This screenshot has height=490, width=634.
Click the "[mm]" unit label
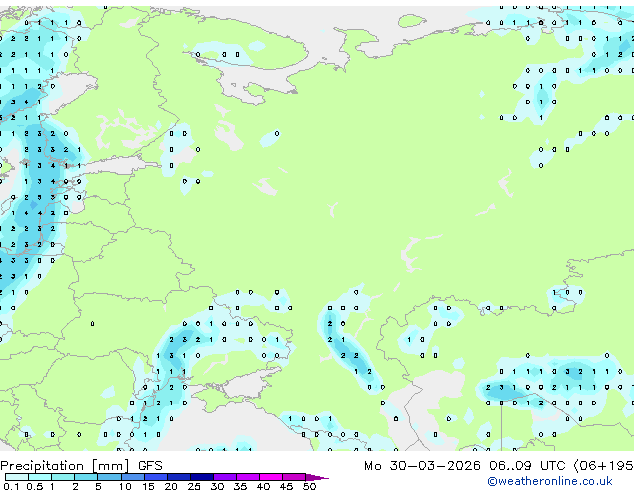tap(111, 466)
